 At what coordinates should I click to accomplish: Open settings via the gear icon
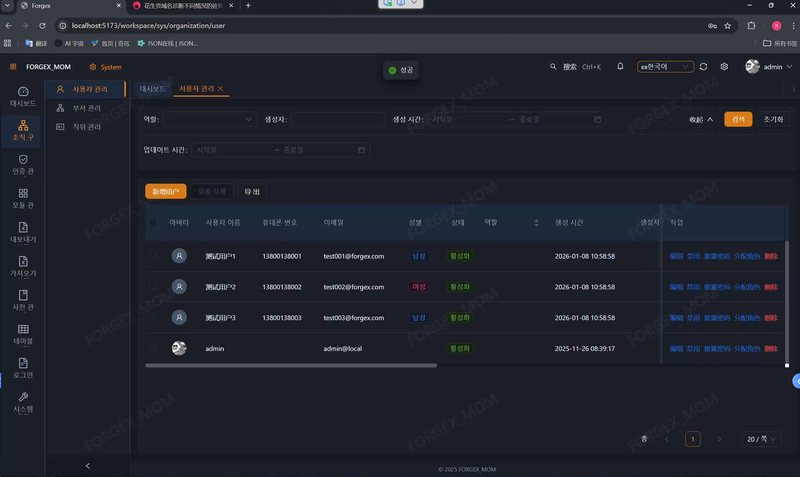pos(724,67)
